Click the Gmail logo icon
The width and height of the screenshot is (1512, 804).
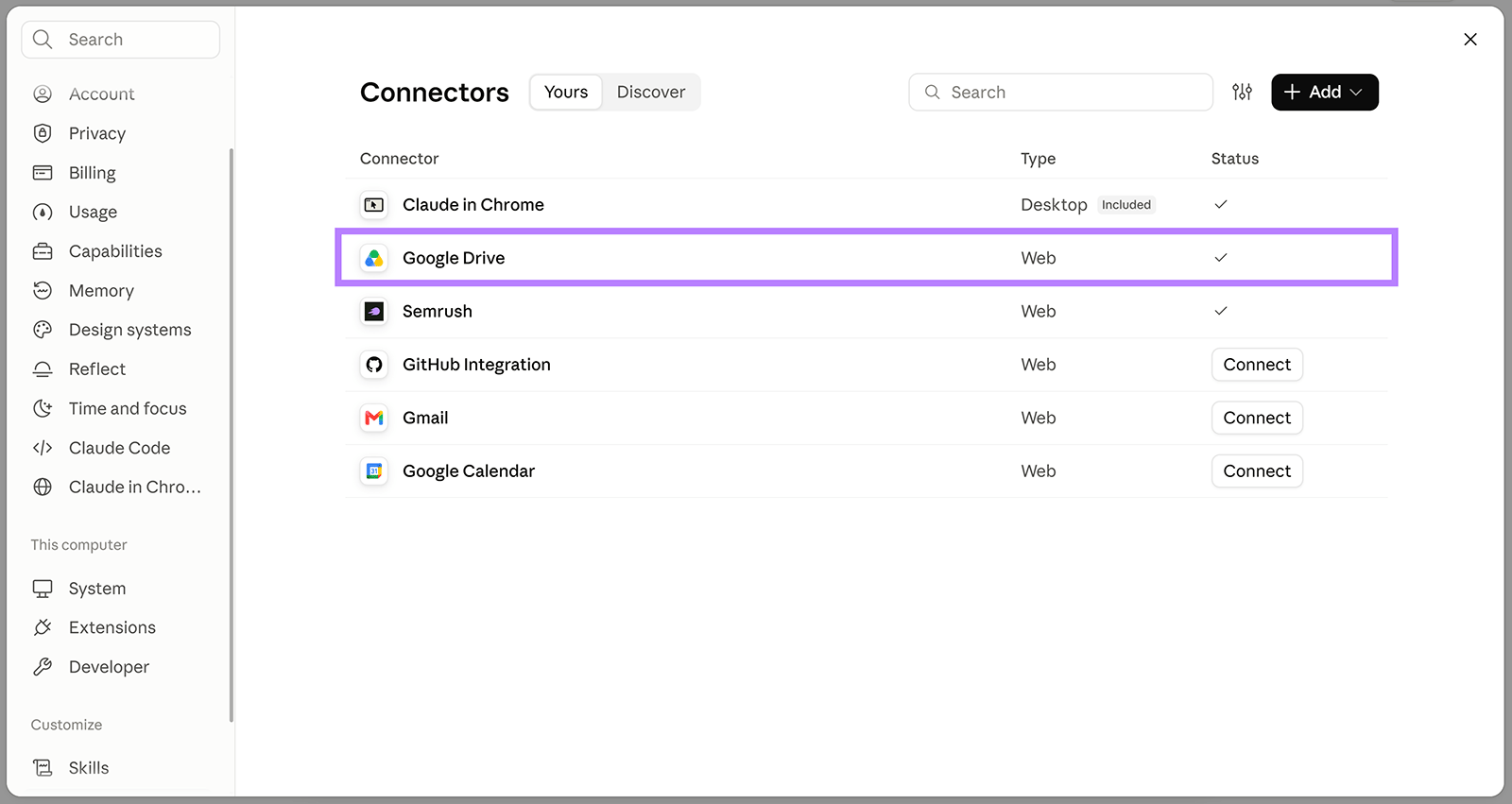(374, 418)
